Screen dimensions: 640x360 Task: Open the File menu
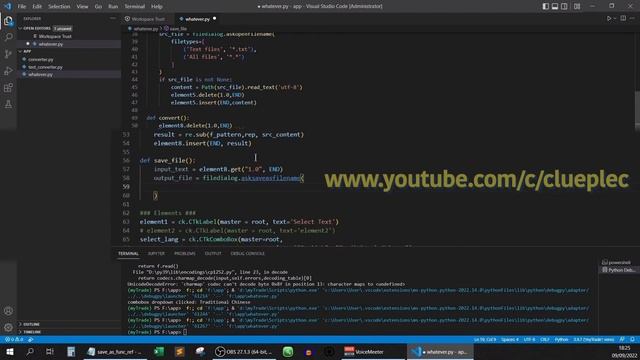click(x=22, y=7)
